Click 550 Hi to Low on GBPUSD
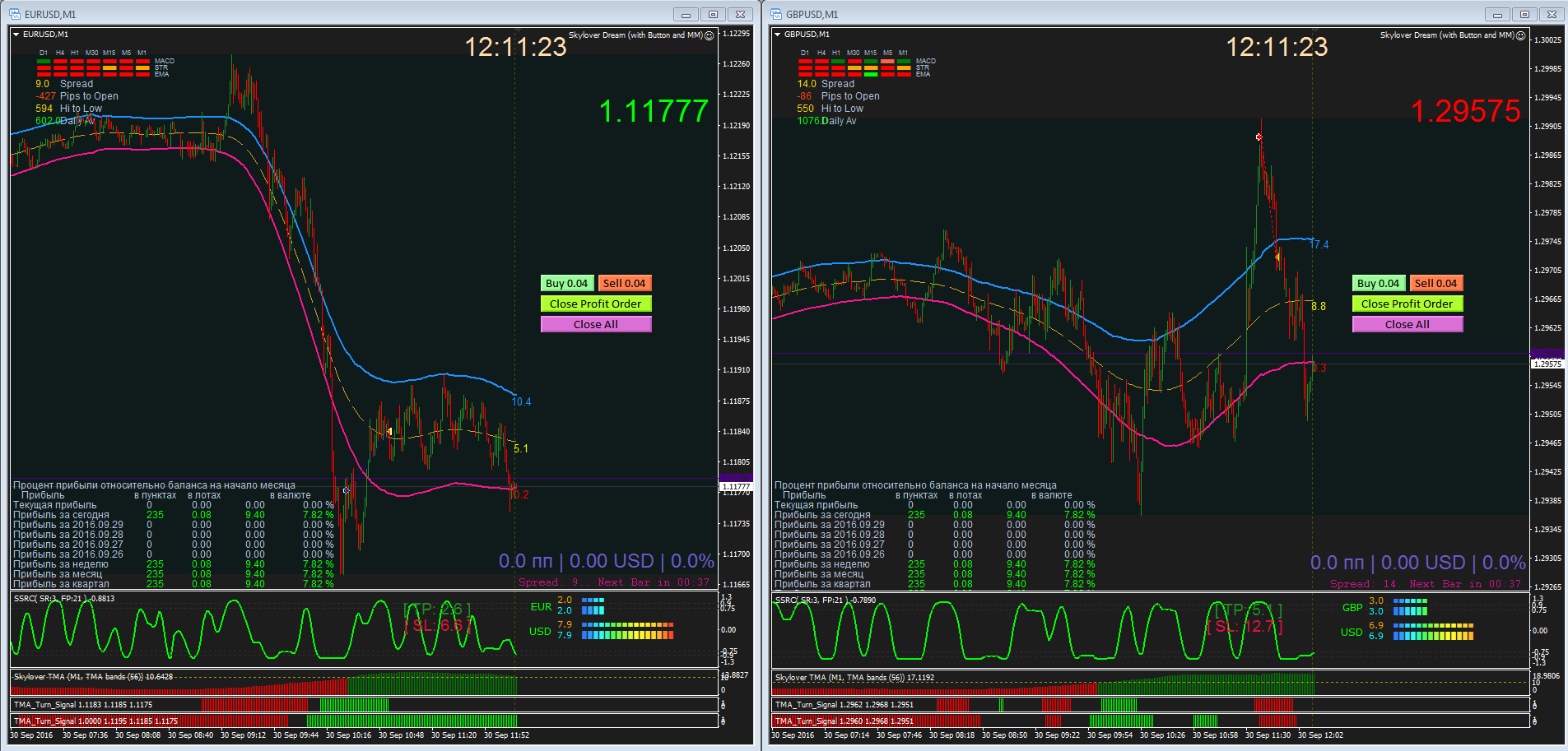The height and width of the screenshot is (751, 1568). click(x=830, y=109)
